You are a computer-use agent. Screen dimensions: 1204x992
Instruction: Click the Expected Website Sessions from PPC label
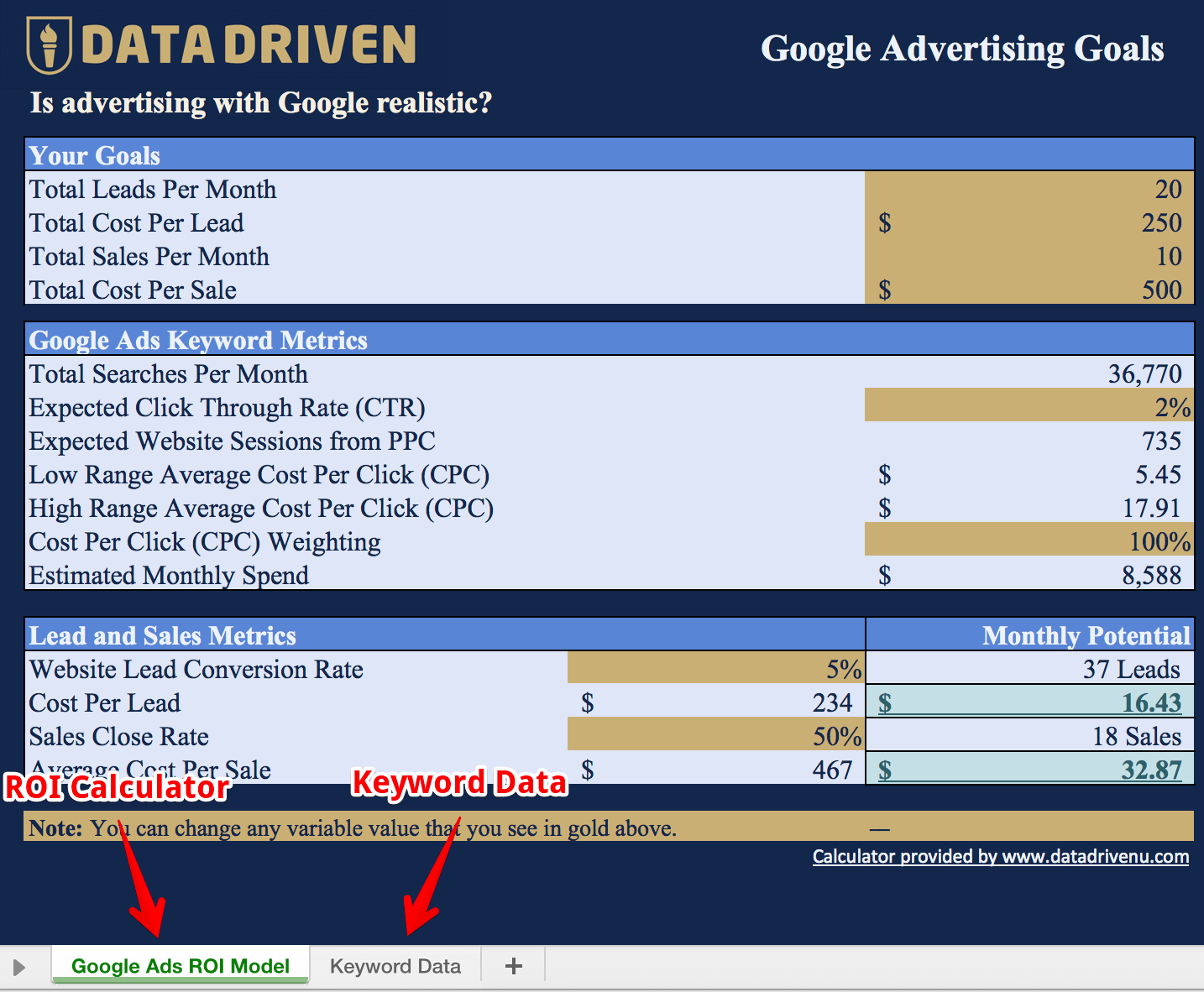coord(233,441)
